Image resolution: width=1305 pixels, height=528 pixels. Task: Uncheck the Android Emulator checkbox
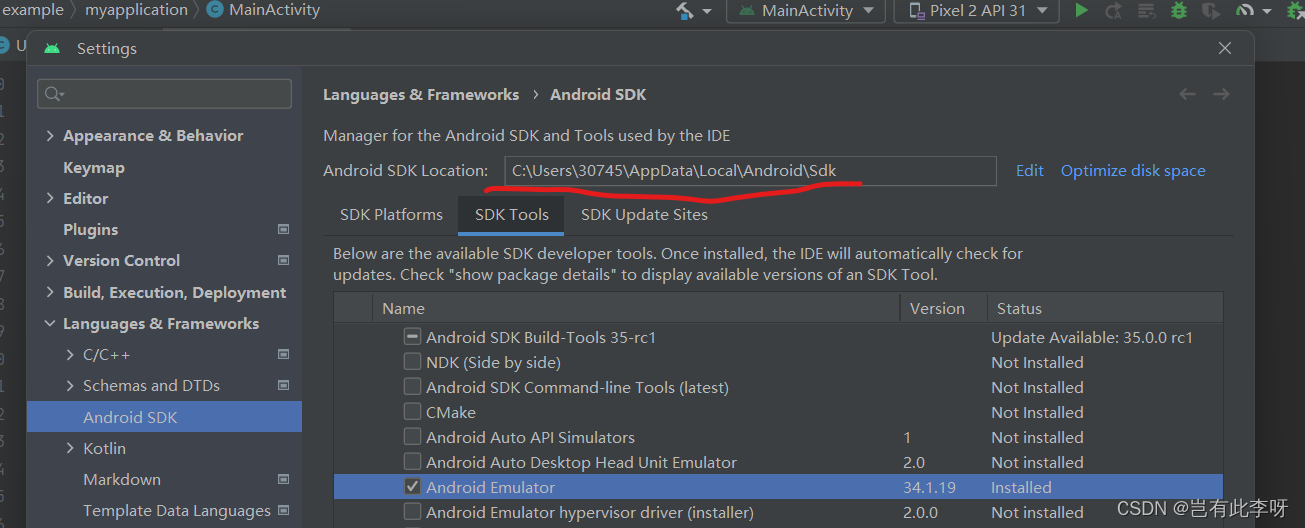pos(412,487)
